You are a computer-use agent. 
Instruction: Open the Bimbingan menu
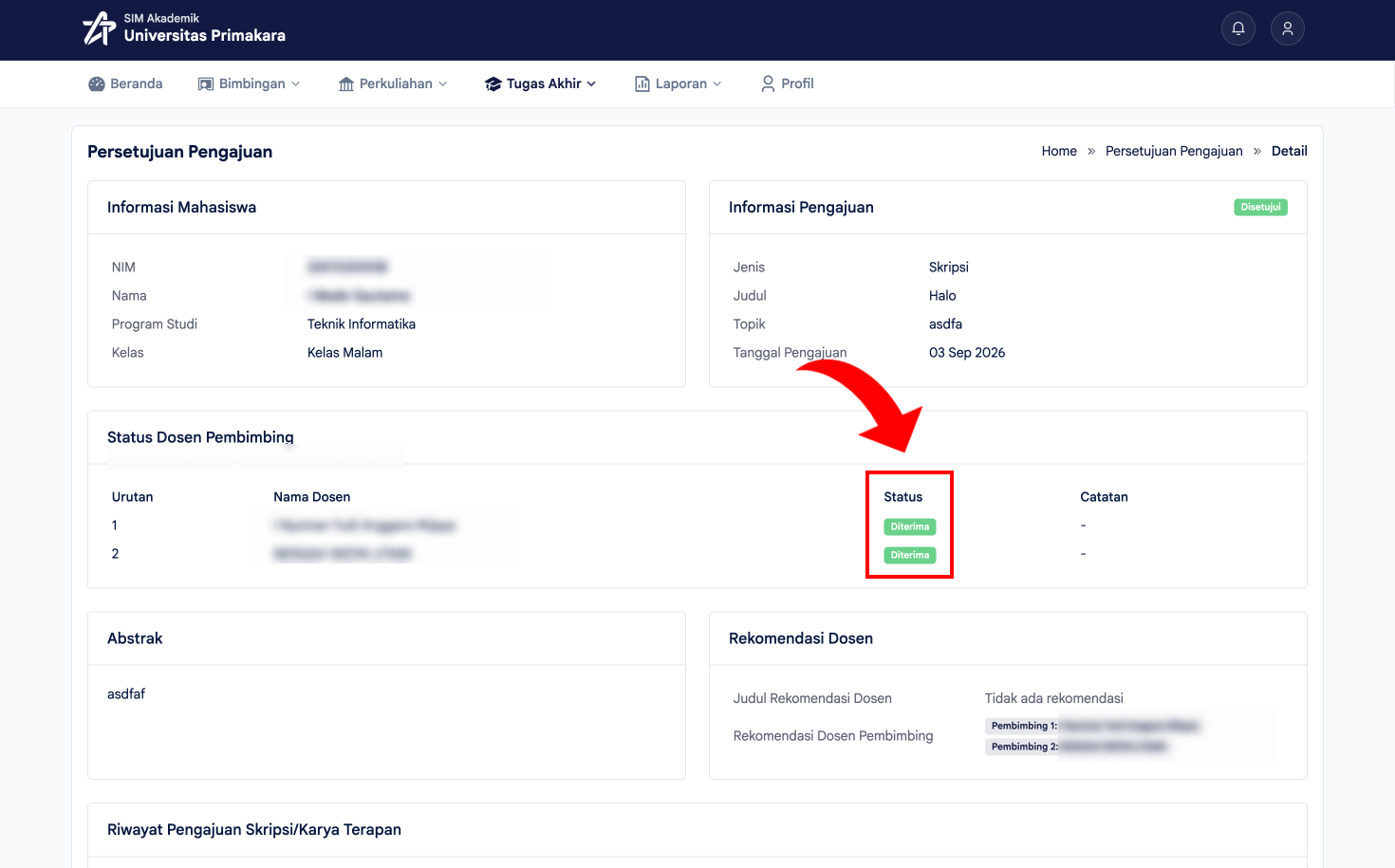[x=249, y=83]
